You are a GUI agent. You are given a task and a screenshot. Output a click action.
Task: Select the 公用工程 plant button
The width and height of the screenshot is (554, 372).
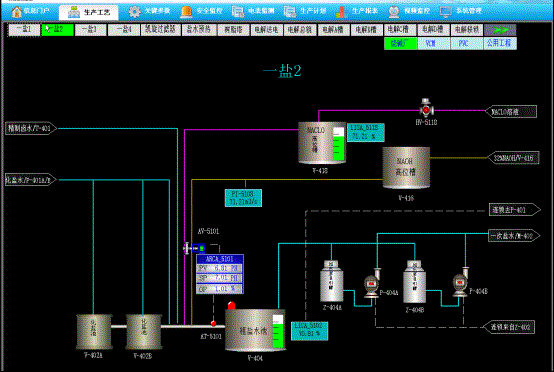coord(500,43)
